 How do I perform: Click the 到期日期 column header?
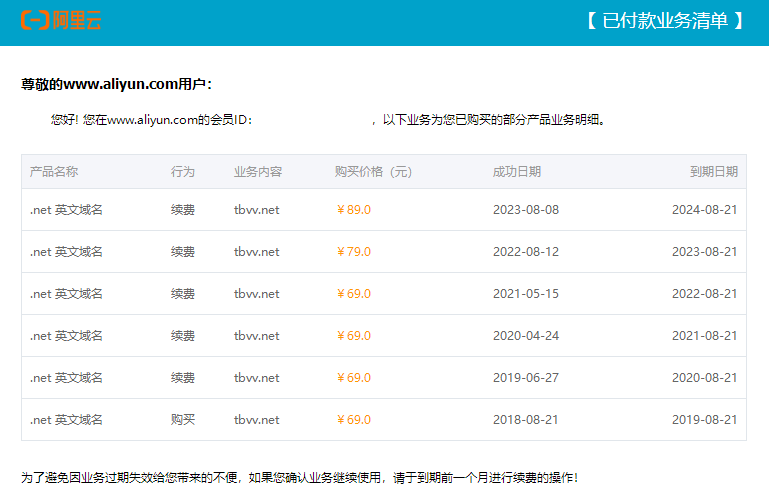coord(713,172)
